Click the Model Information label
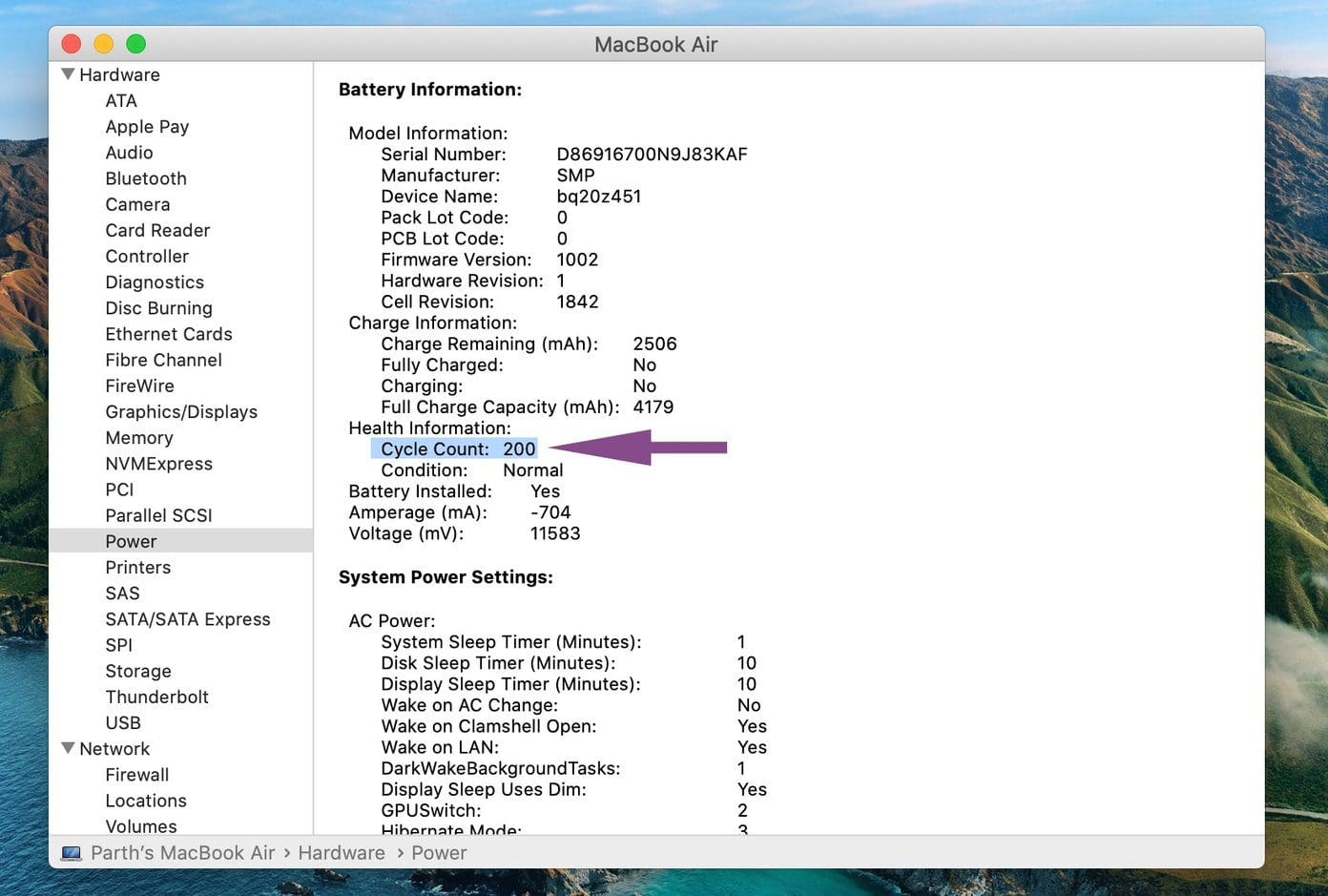Viewport: 1328px width, 896px height. [x=428, y=134]
